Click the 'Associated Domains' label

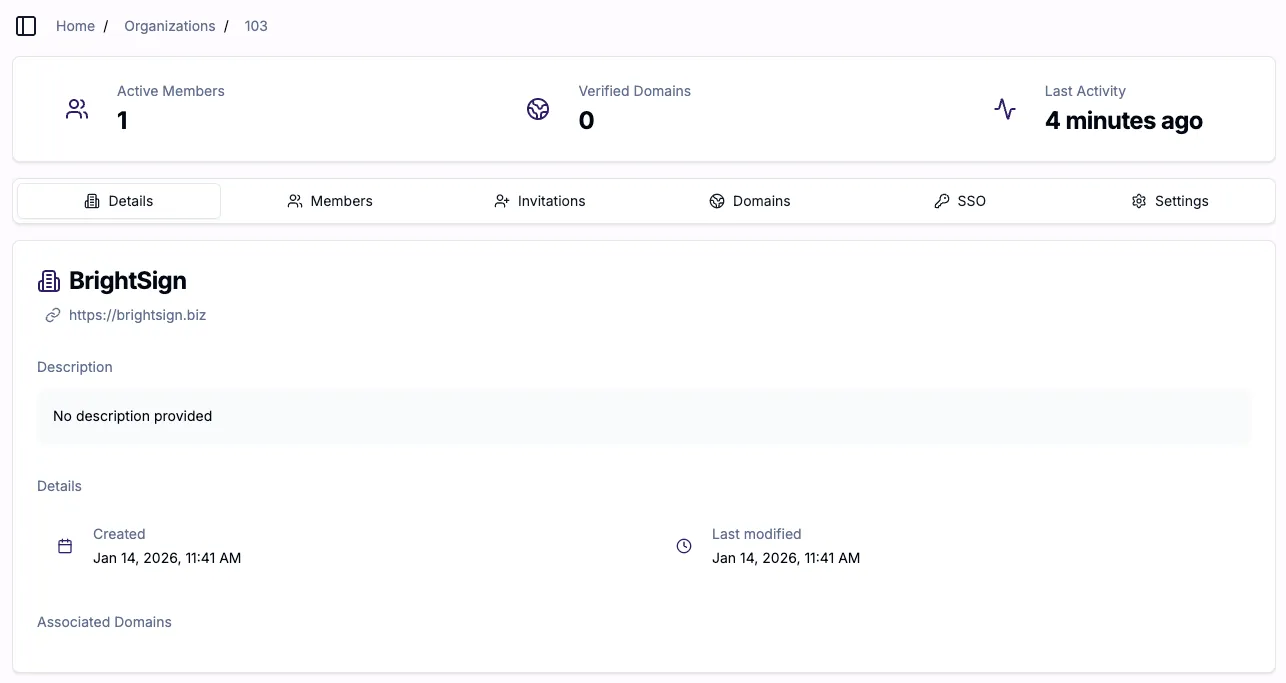coord(104,622)
